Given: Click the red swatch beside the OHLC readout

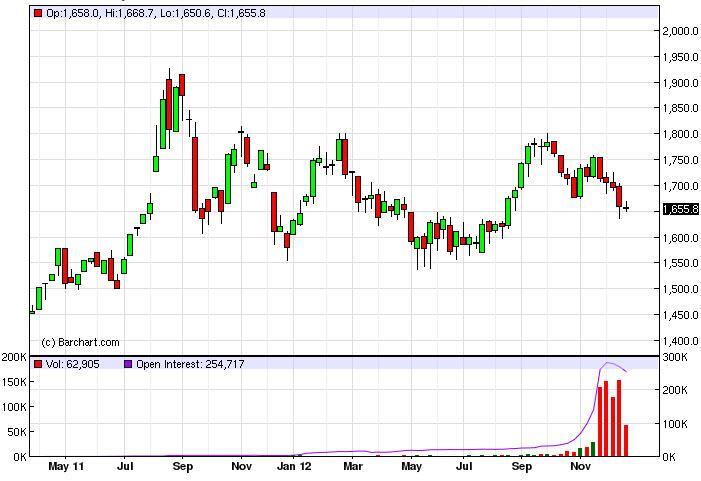Looking at the screenshot, I should [x=38, y=13].
